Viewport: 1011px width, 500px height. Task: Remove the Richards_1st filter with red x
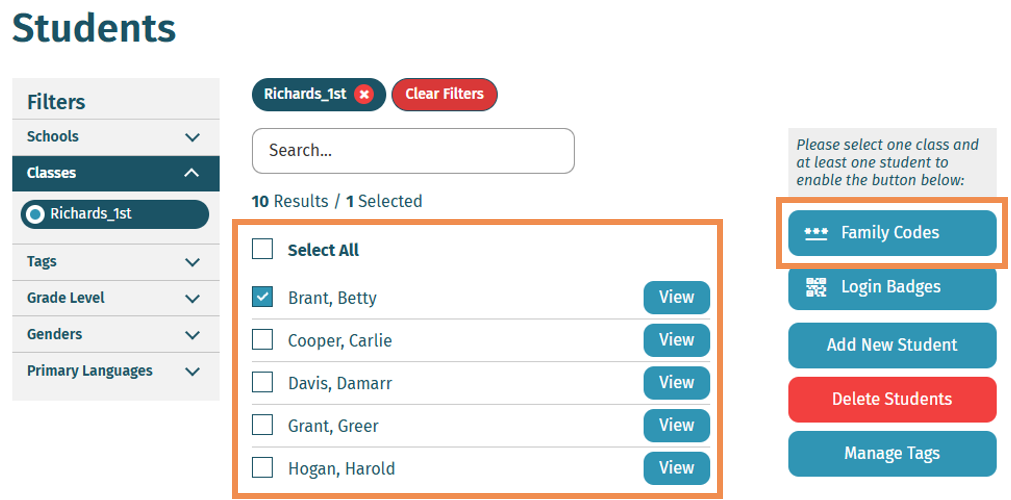364,94
